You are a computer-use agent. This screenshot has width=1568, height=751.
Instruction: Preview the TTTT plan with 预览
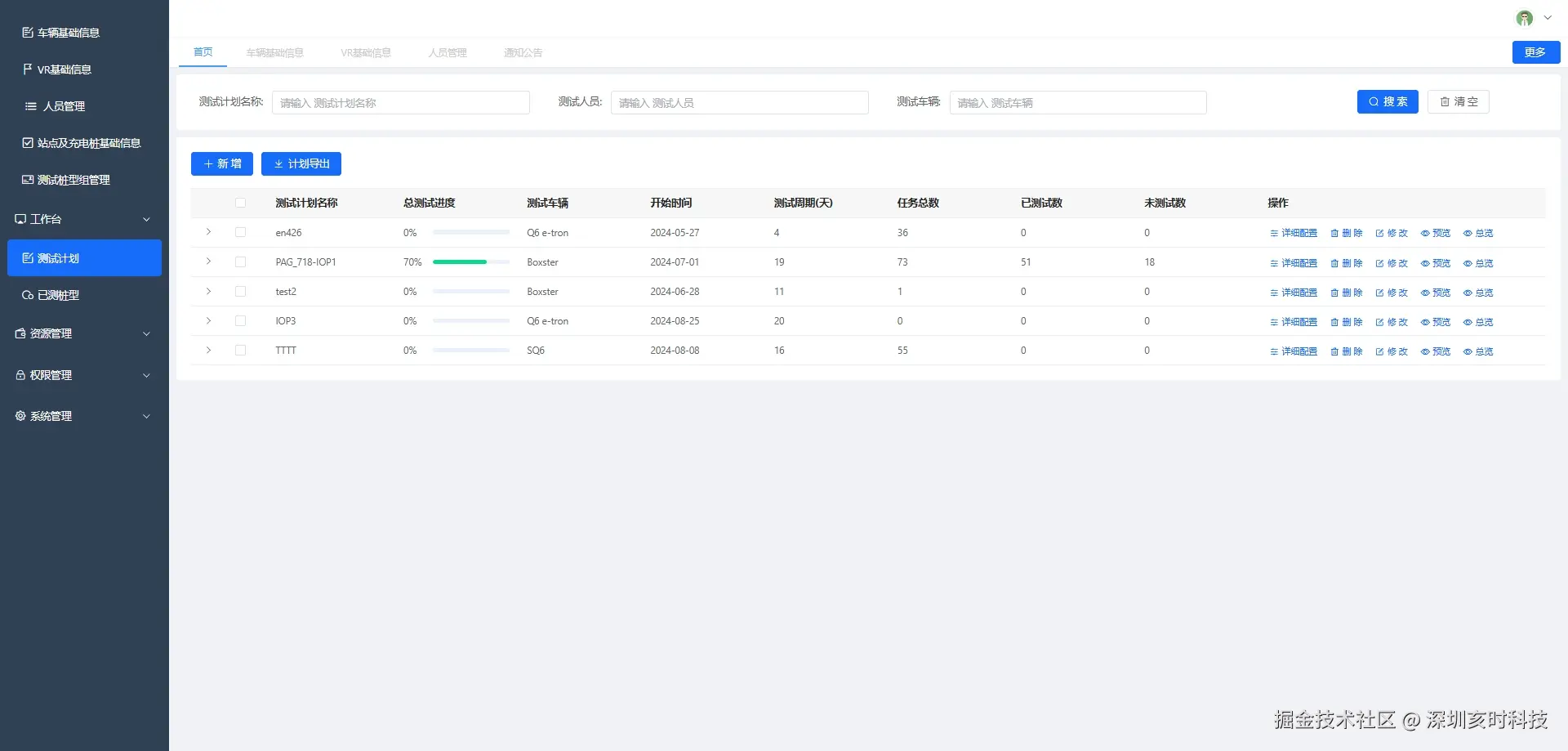coord(1436,351)
